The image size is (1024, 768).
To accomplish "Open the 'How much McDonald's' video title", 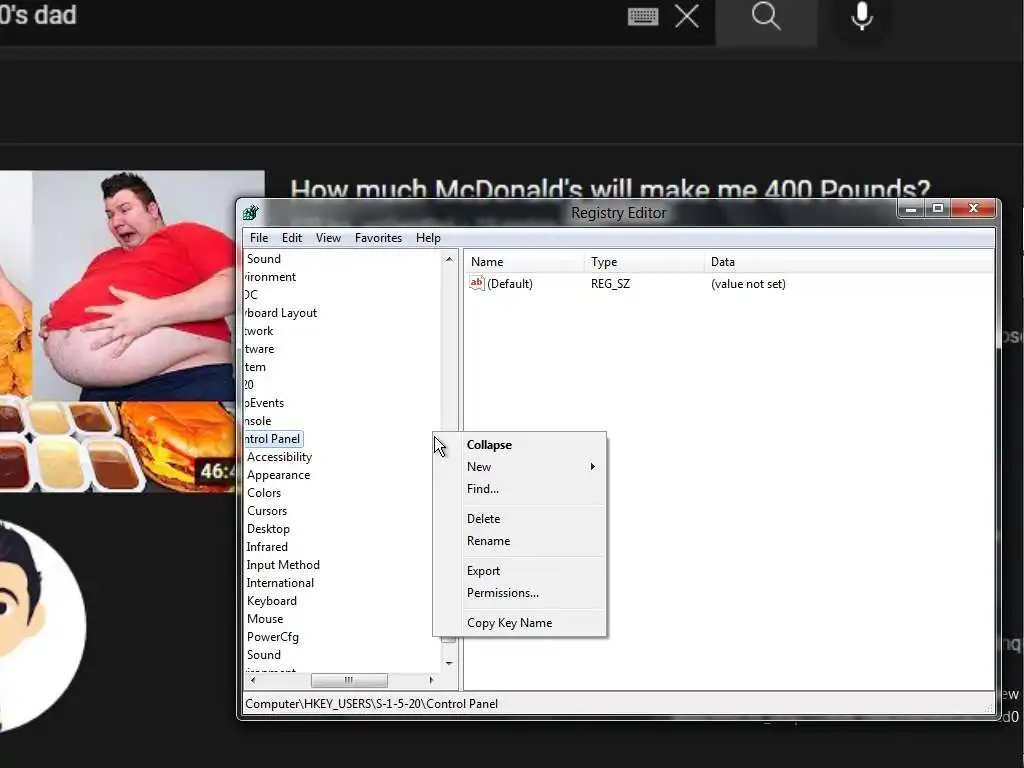I will click(x=610, y=188).
